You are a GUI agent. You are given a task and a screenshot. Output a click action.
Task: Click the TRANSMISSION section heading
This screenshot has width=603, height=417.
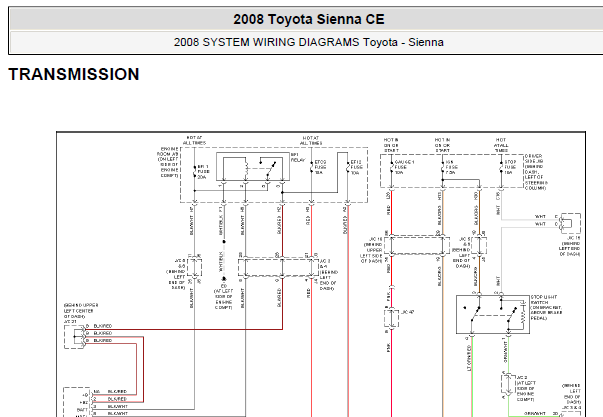[74, 74]
